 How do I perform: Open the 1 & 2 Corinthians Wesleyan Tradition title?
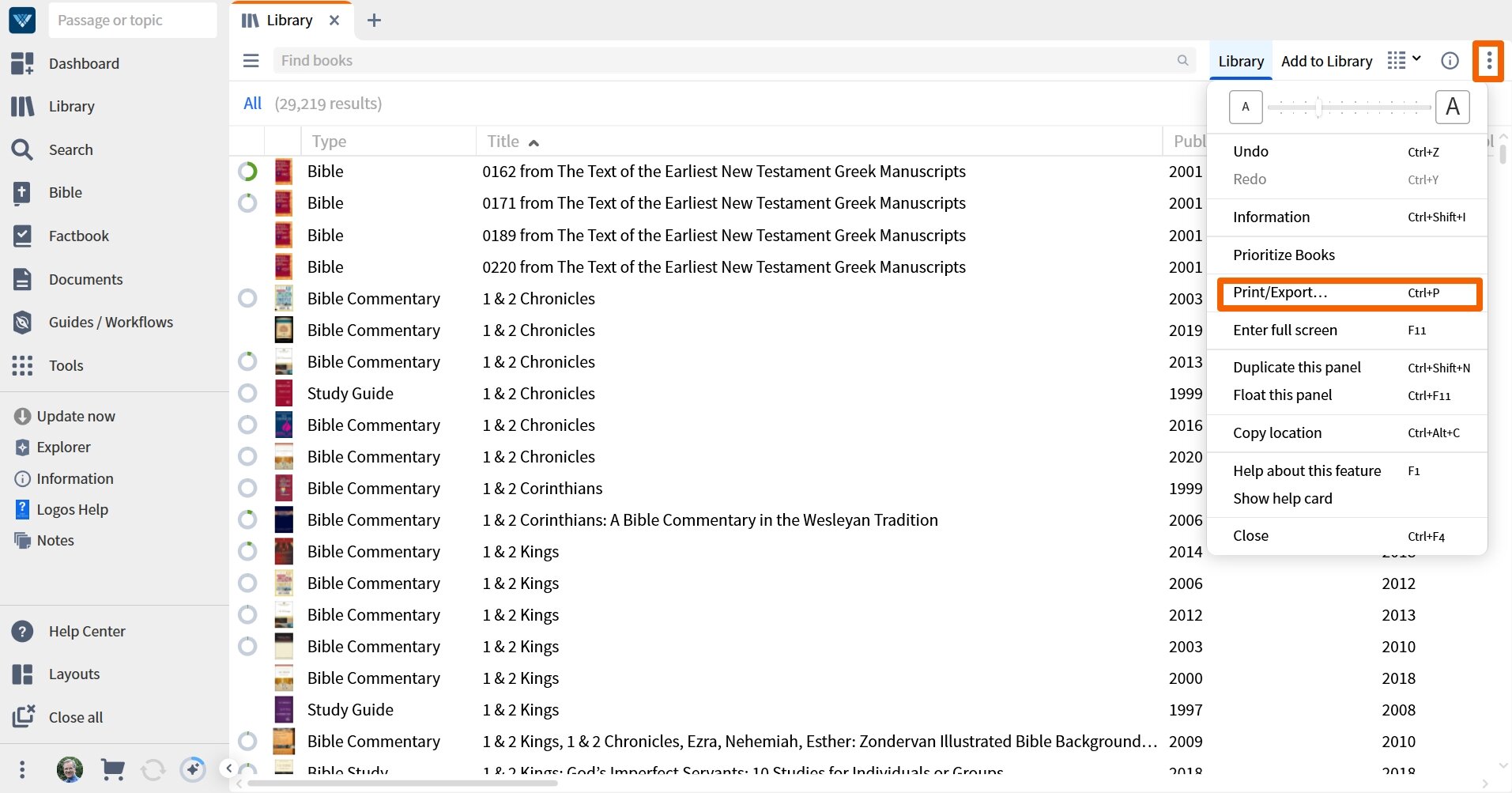pyautogui.click(x=710, y=520)
